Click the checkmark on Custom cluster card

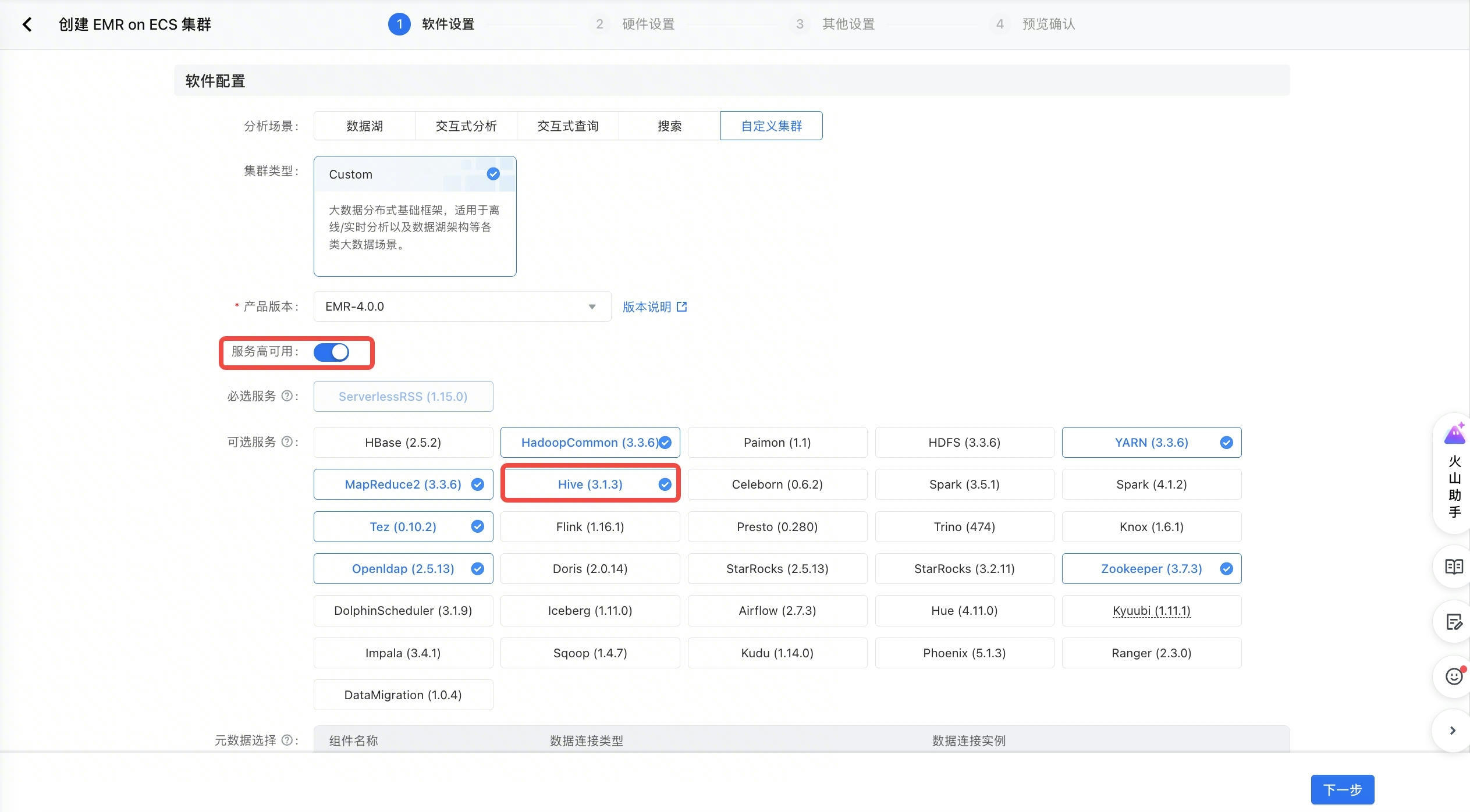(x=493, y=174)
